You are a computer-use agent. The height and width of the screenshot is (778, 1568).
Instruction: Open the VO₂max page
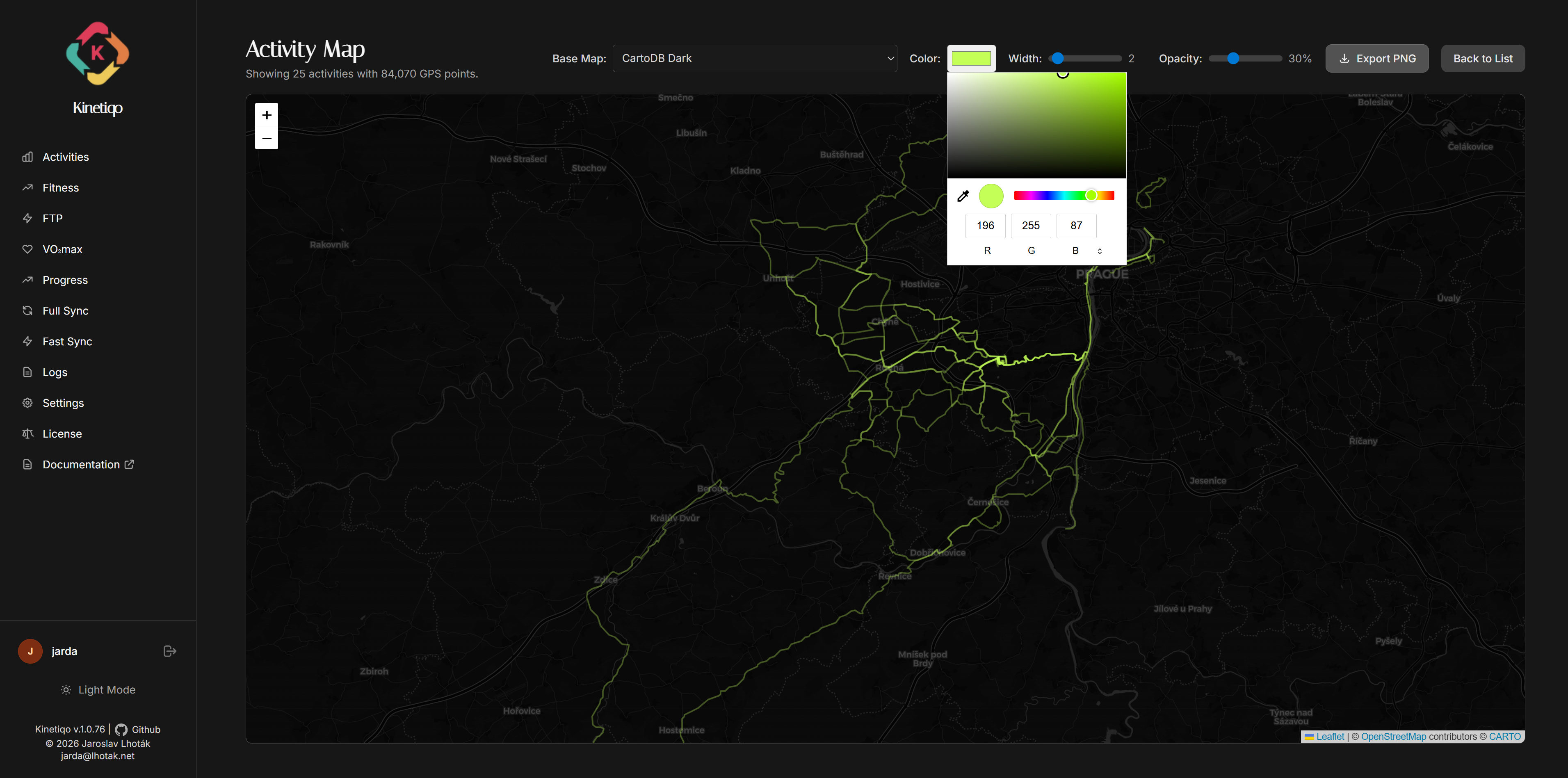[62, 249]
